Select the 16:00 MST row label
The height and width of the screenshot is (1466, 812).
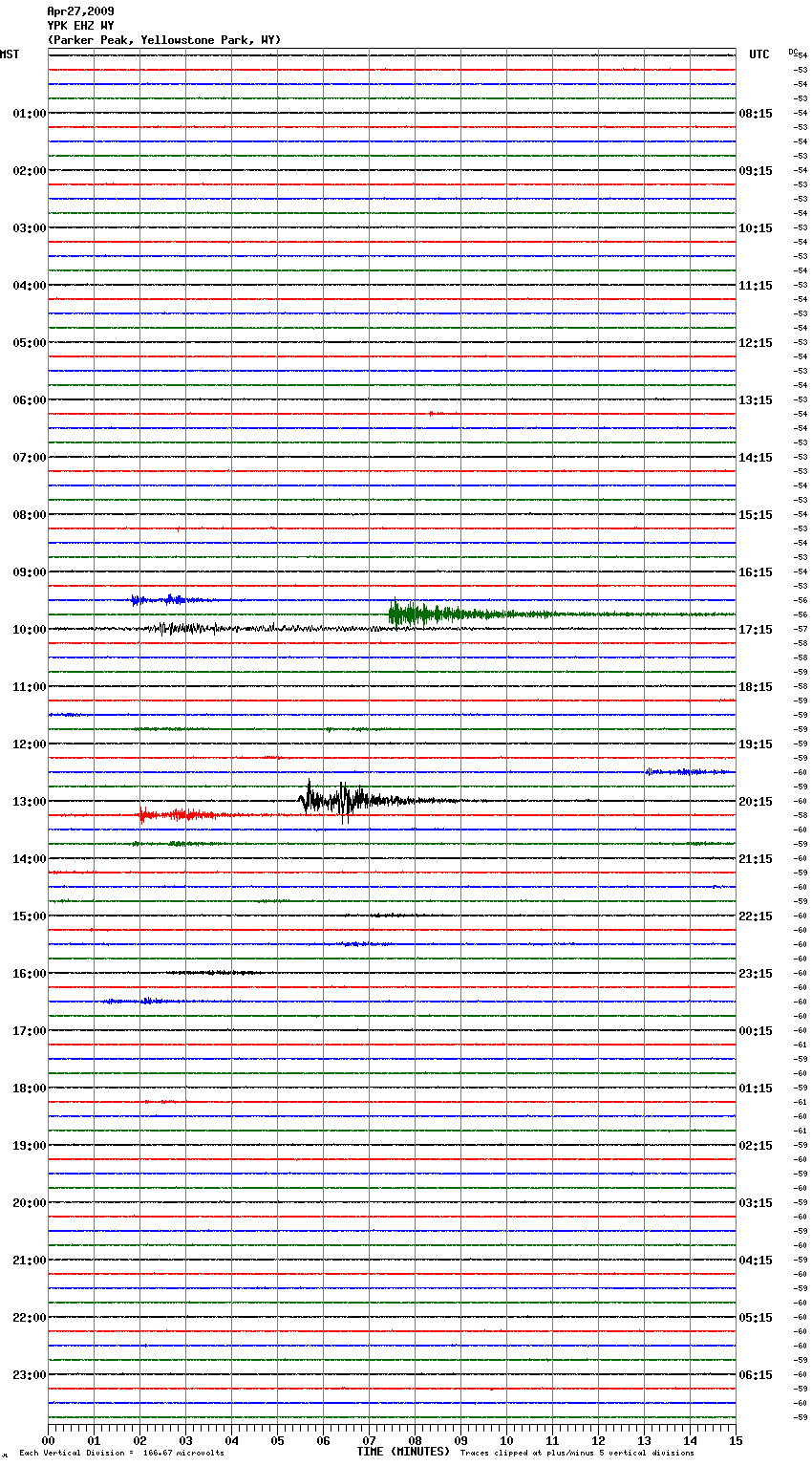(x=30, y=974)
